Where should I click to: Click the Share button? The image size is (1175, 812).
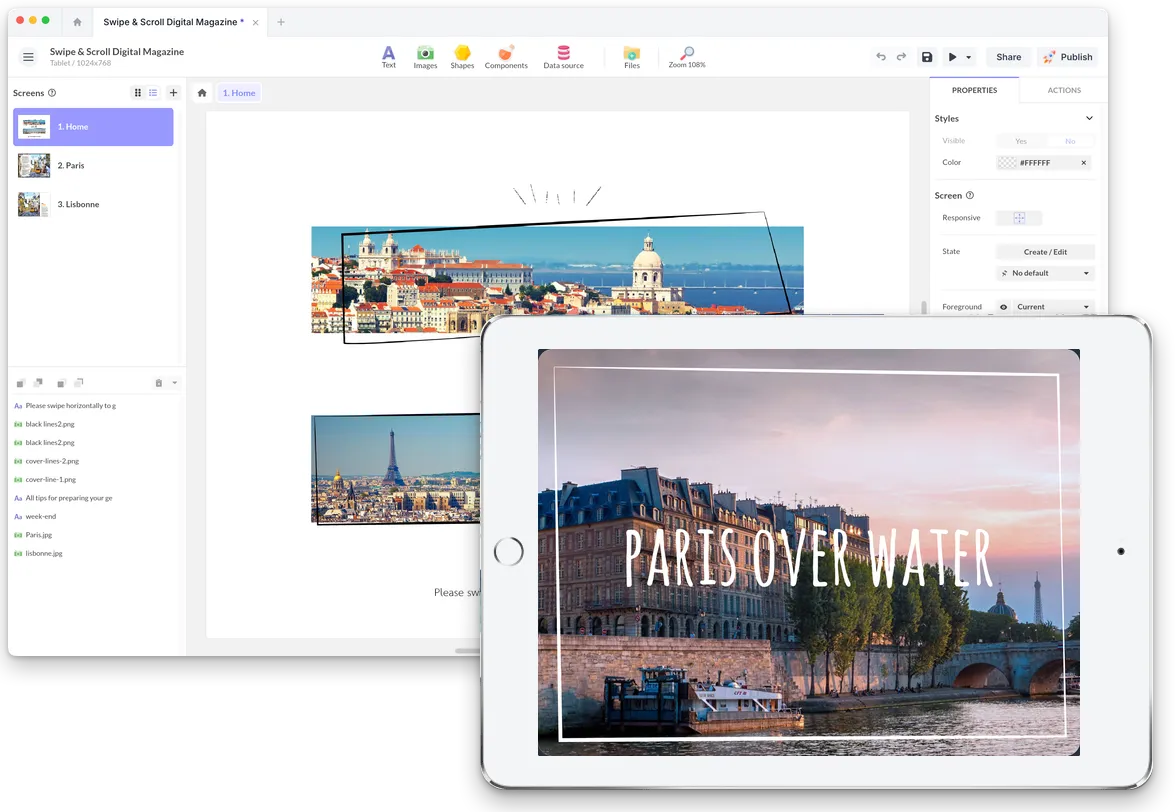[x=1009, y=57]
